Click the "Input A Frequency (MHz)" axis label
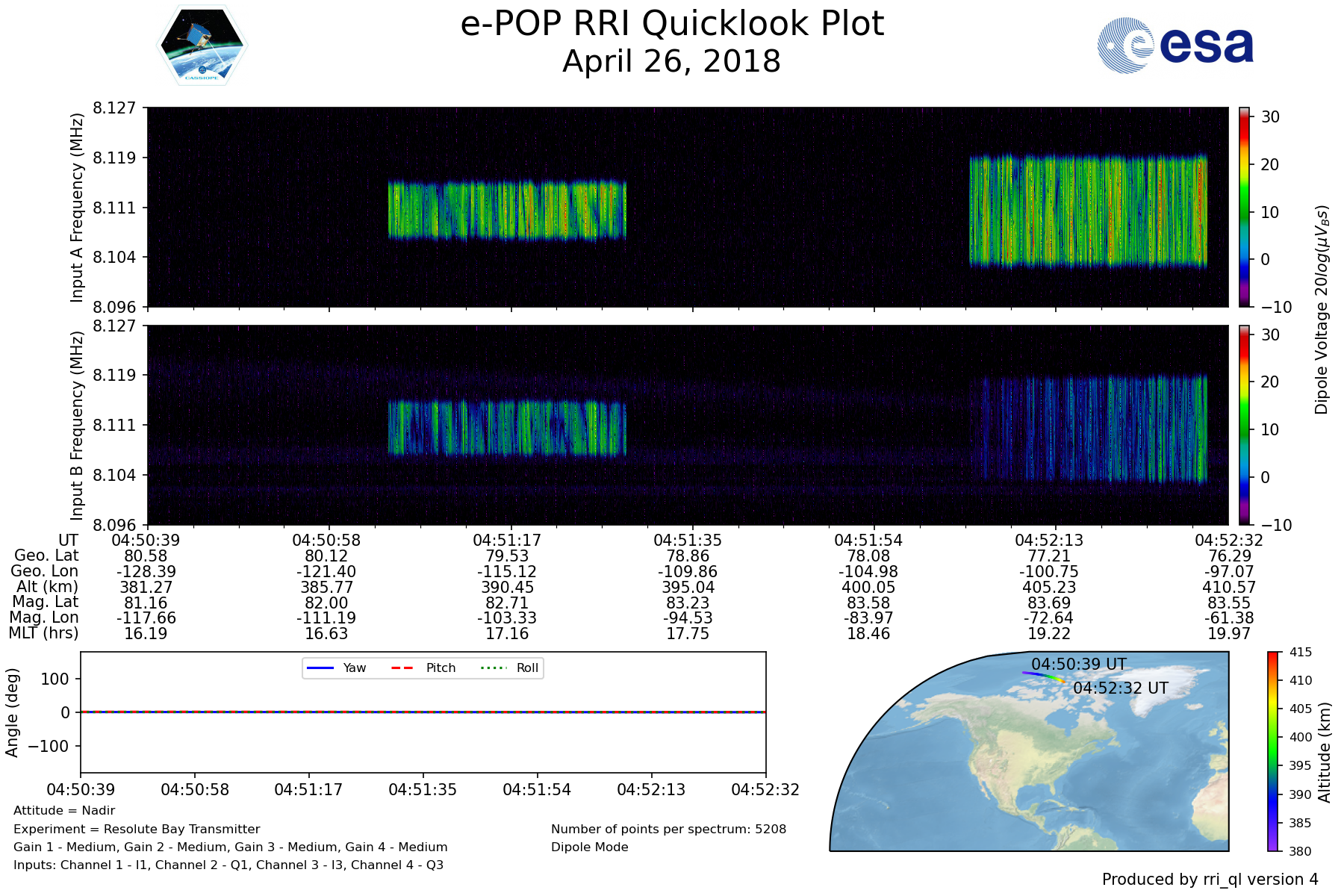The image size is (1344, 896). pyautogui.click(x=76, y=208)
